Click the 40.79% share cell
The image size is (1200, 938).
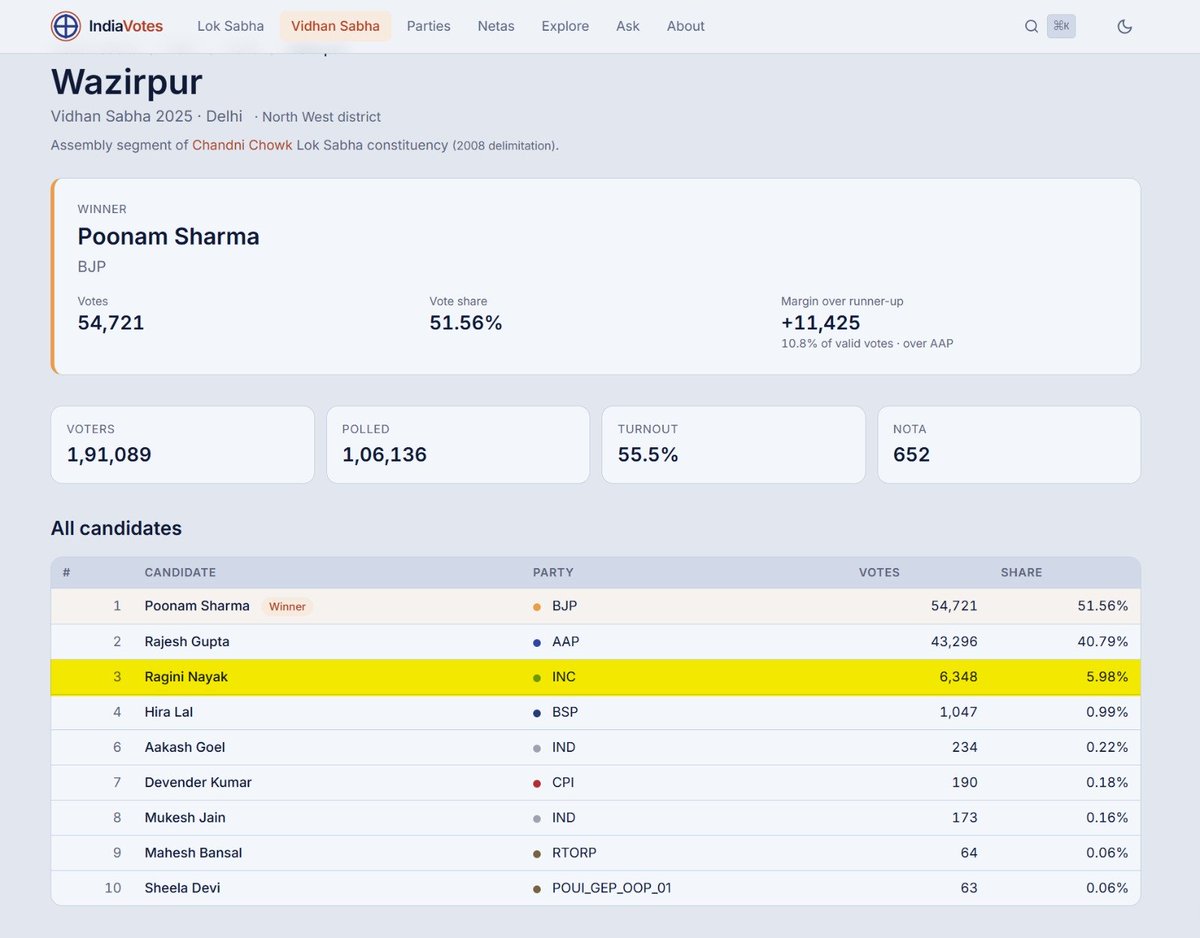click(1100, 641)
